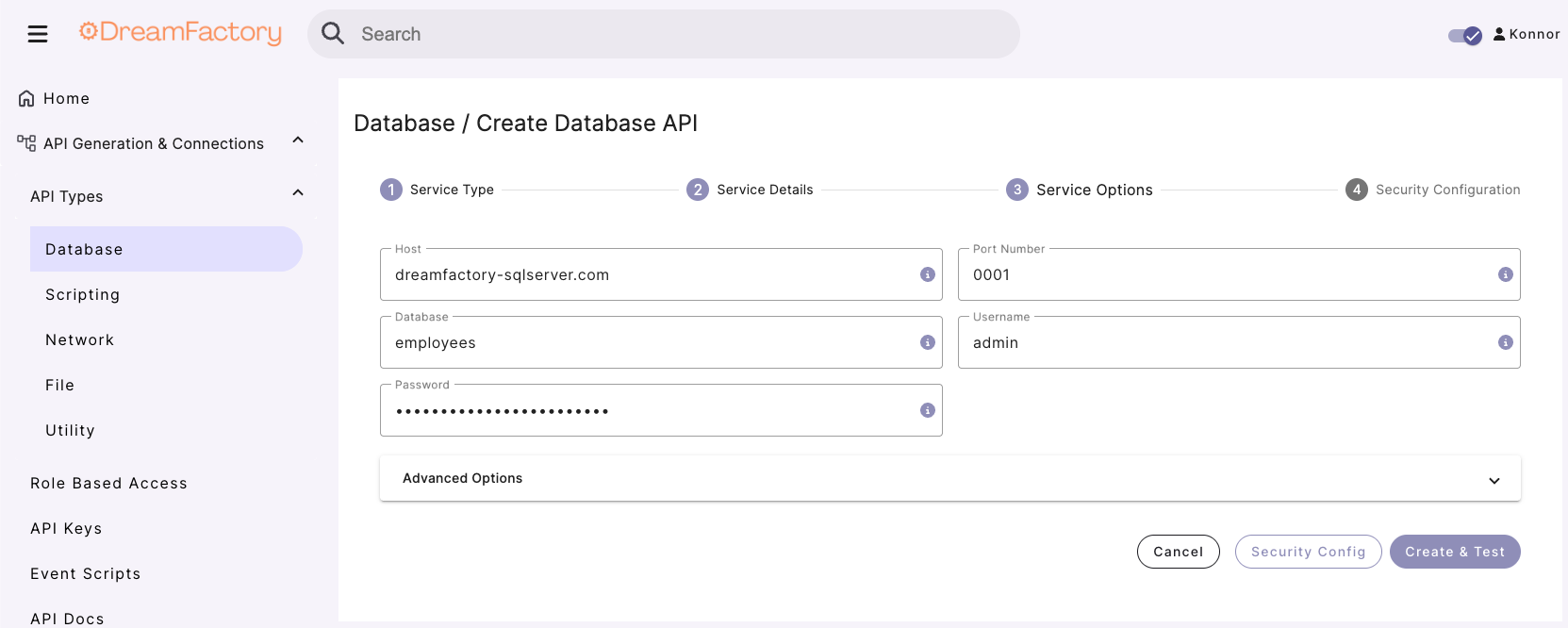Click the user profile icon beside Konnor
Screen dimensions: 1568x628
pyautogui.click(x=1499, y=34)
